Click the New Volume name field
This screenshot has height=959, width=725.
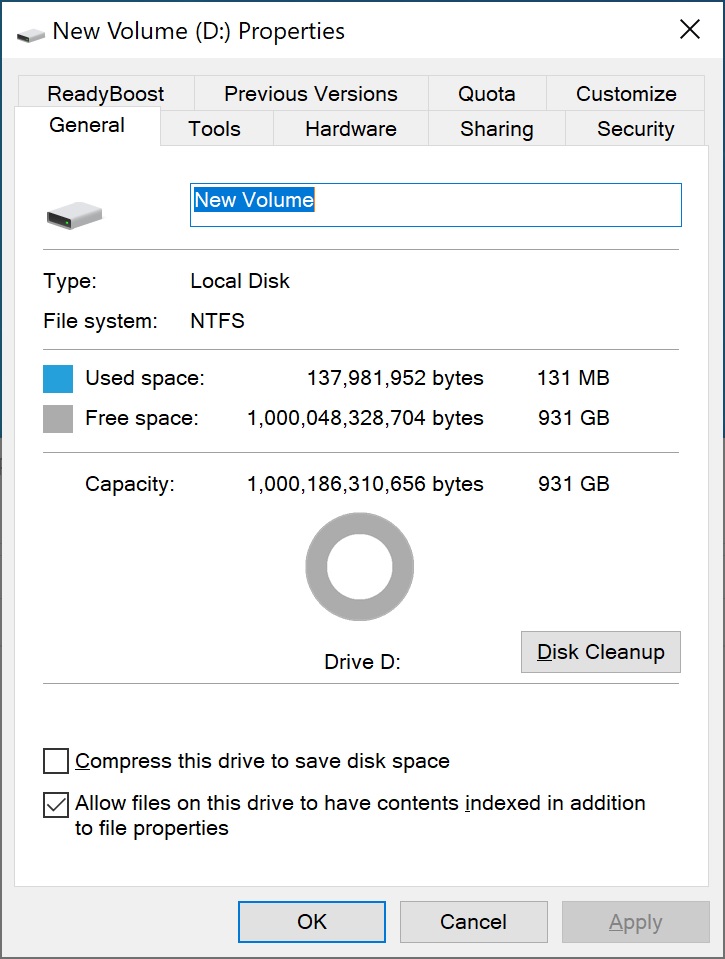pos(436,205)
